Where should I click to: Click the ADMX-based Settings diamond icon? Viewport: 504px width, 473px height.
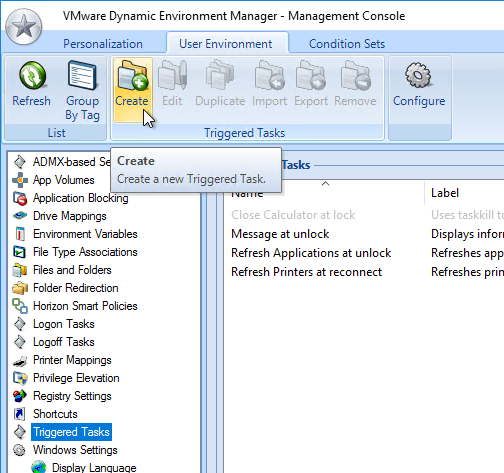coord(20,162)
